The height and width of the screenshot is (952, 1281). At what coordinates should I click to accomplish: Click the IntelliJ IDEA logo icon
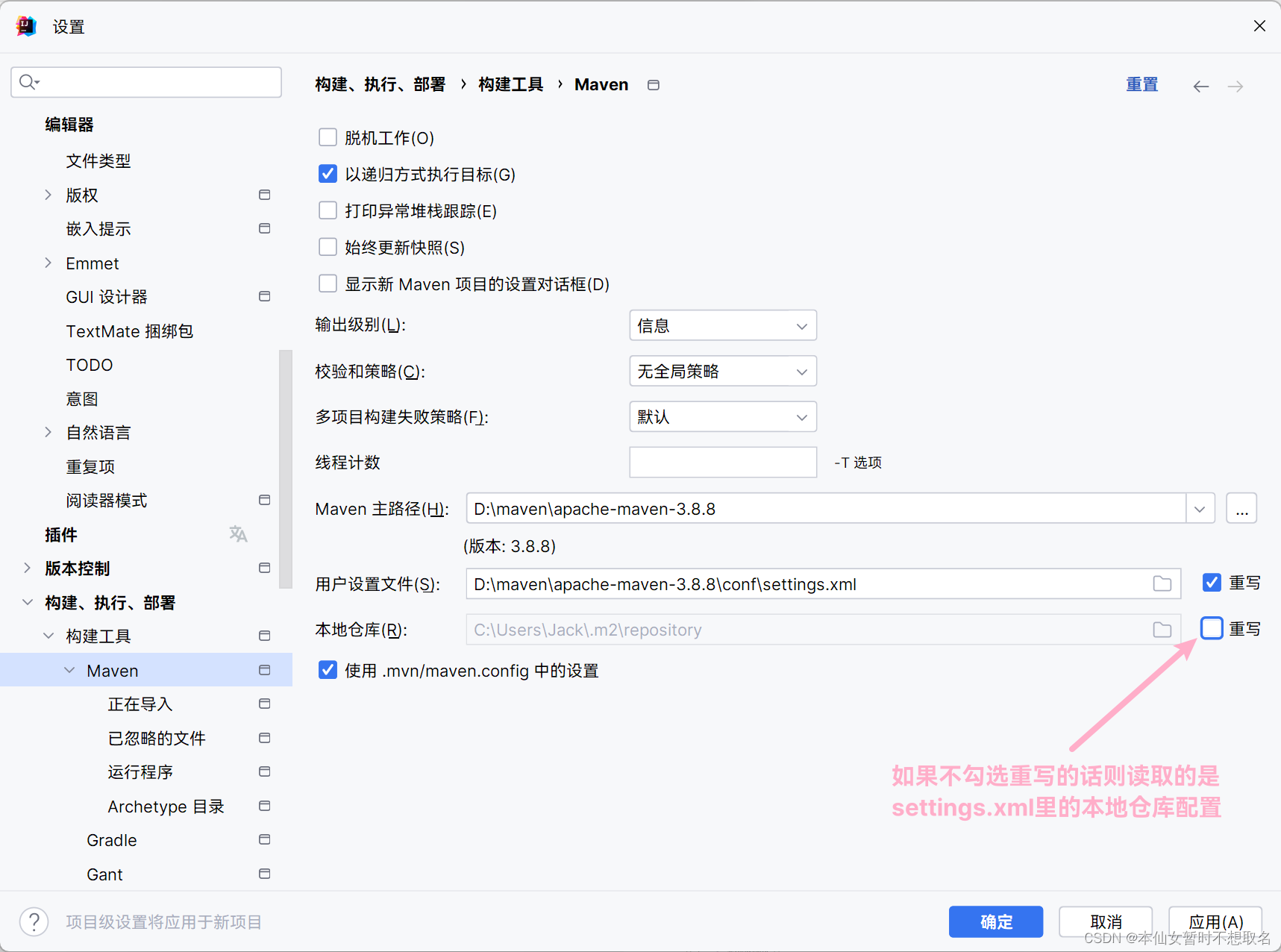pos(26,26)
